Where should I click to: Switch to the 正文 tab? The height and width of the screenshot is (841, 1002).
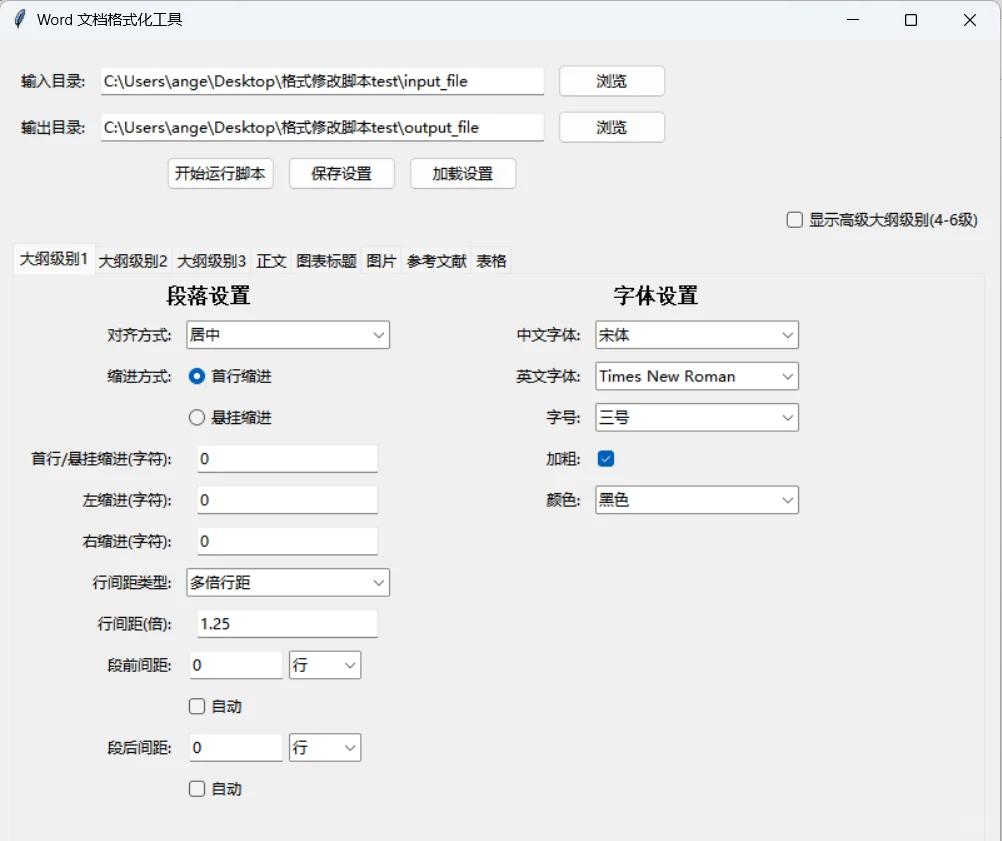point(271,260)
